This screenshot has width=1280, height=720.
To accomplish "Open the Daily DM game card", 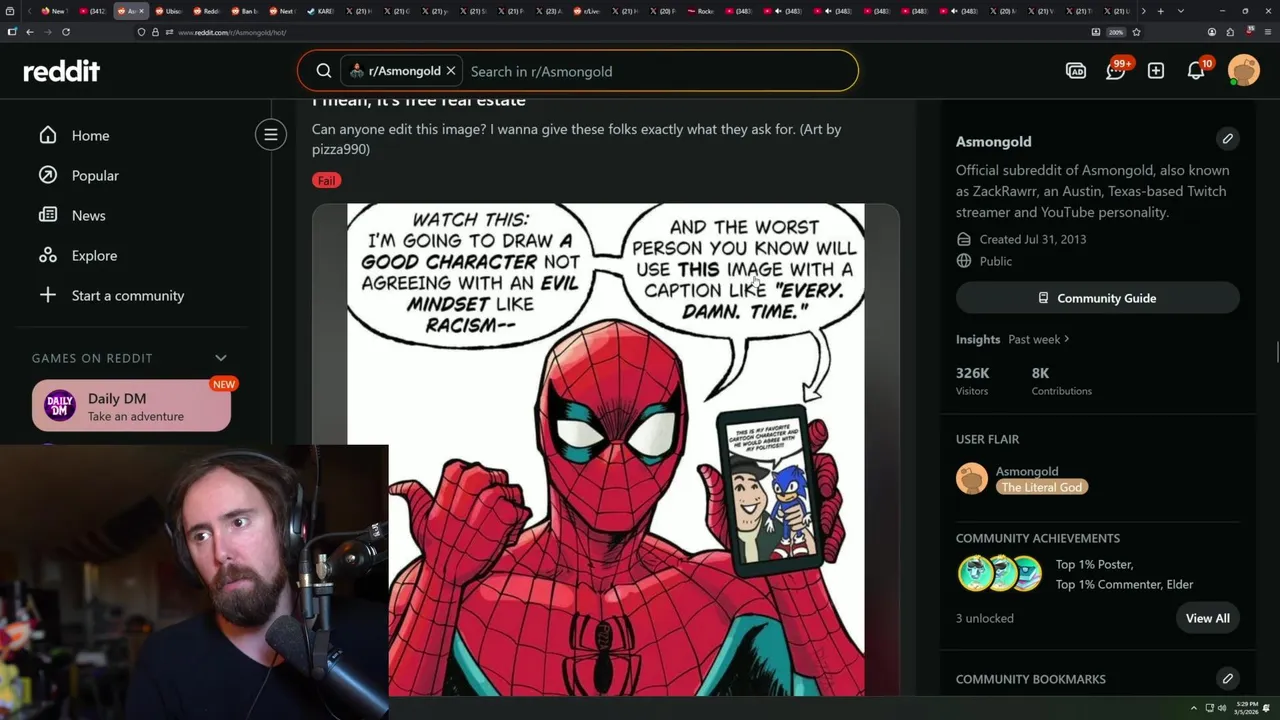I will (131, 406).
